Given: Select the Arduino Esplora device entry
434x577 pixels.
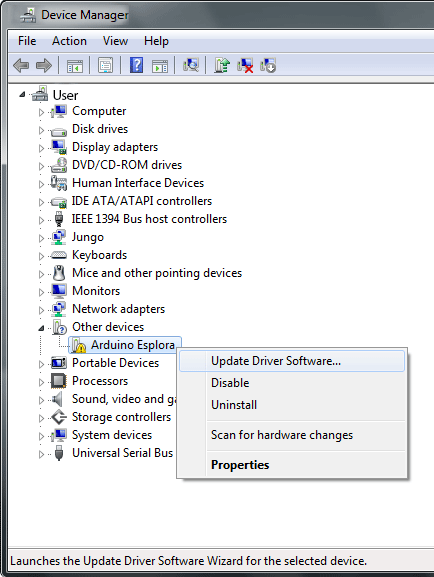Looking at the screenshot, I should pyautogui.click(x=133, y=345).
